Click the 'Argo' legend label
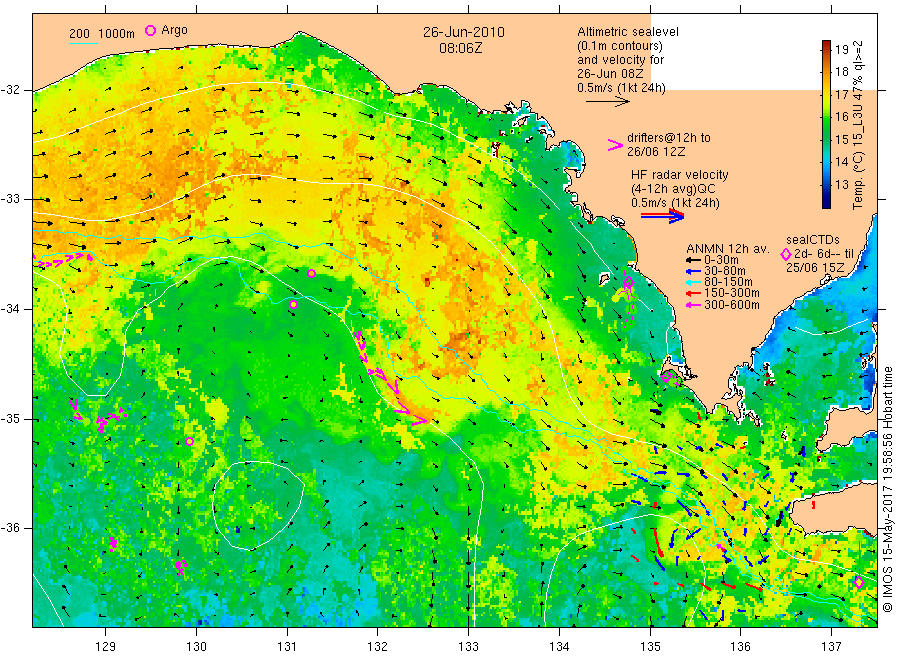900x660 pixels. [x=174, y=30]
